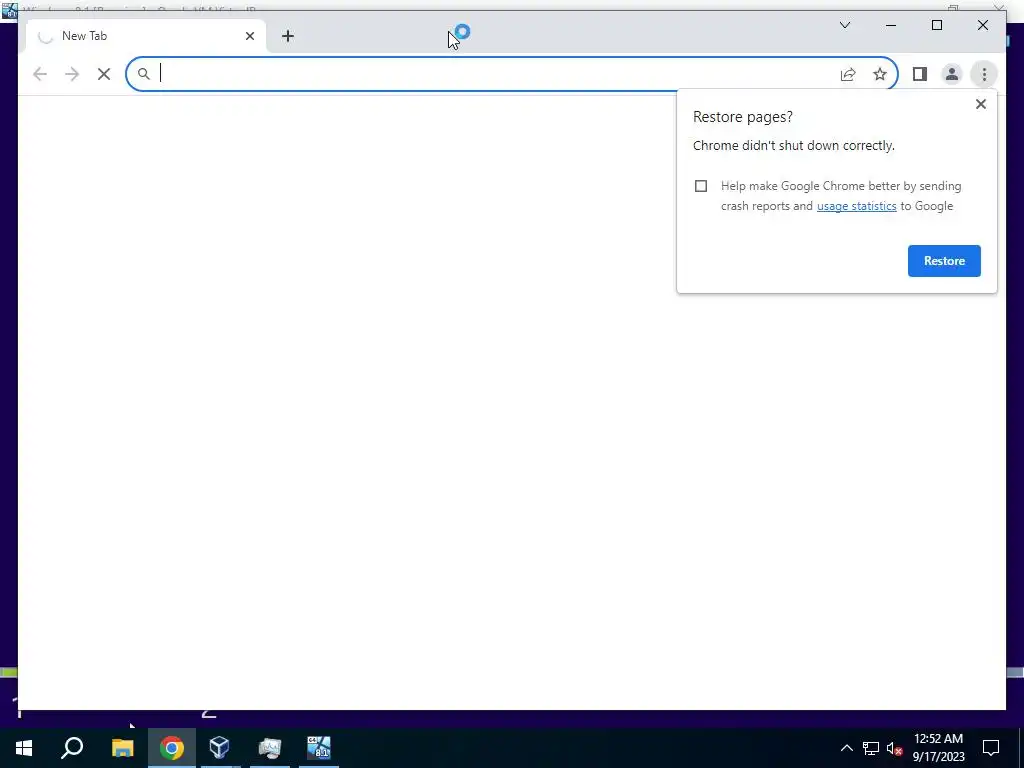
Task: Stop loading the page
Action: click(x=104, y=74)
